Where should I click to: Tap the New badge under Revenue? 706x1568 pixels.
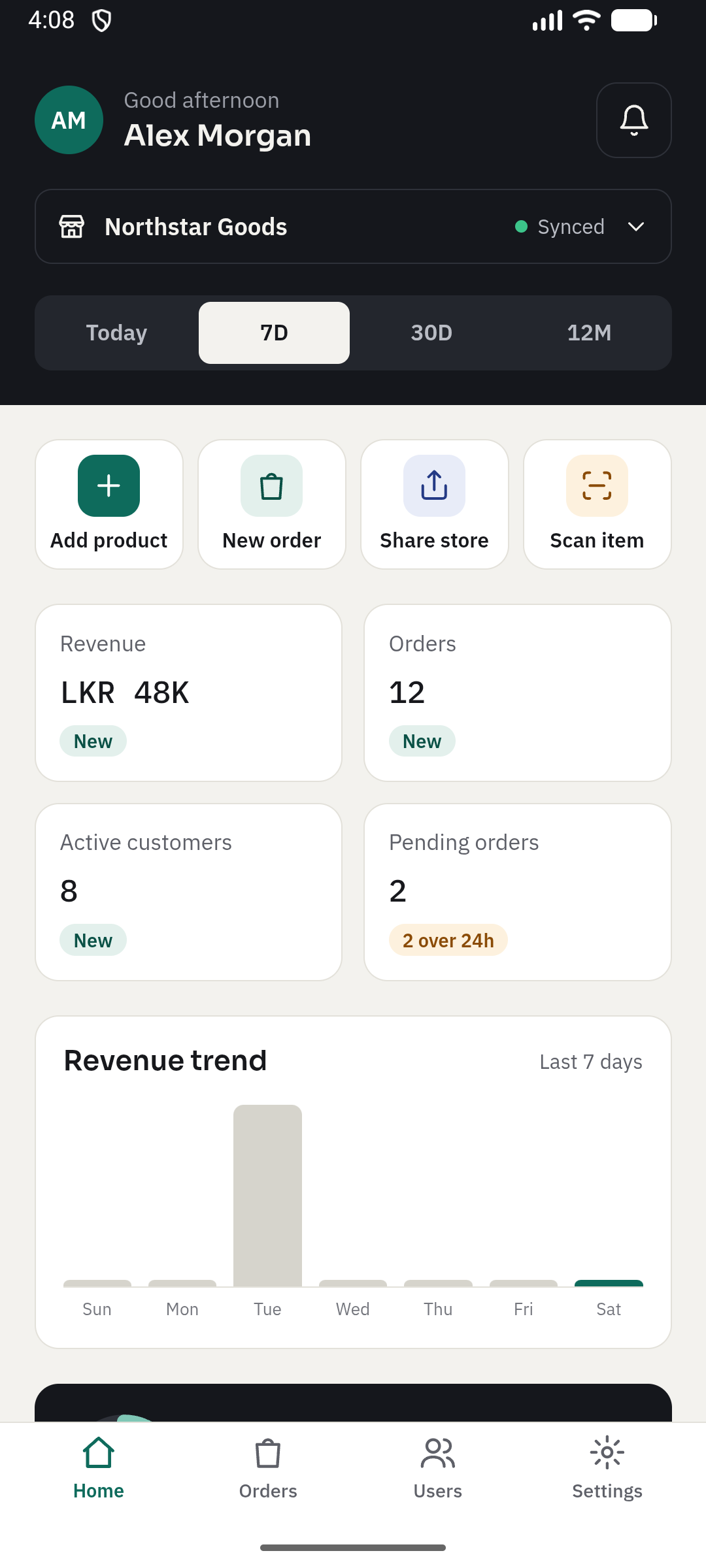[x=93, y=741]
